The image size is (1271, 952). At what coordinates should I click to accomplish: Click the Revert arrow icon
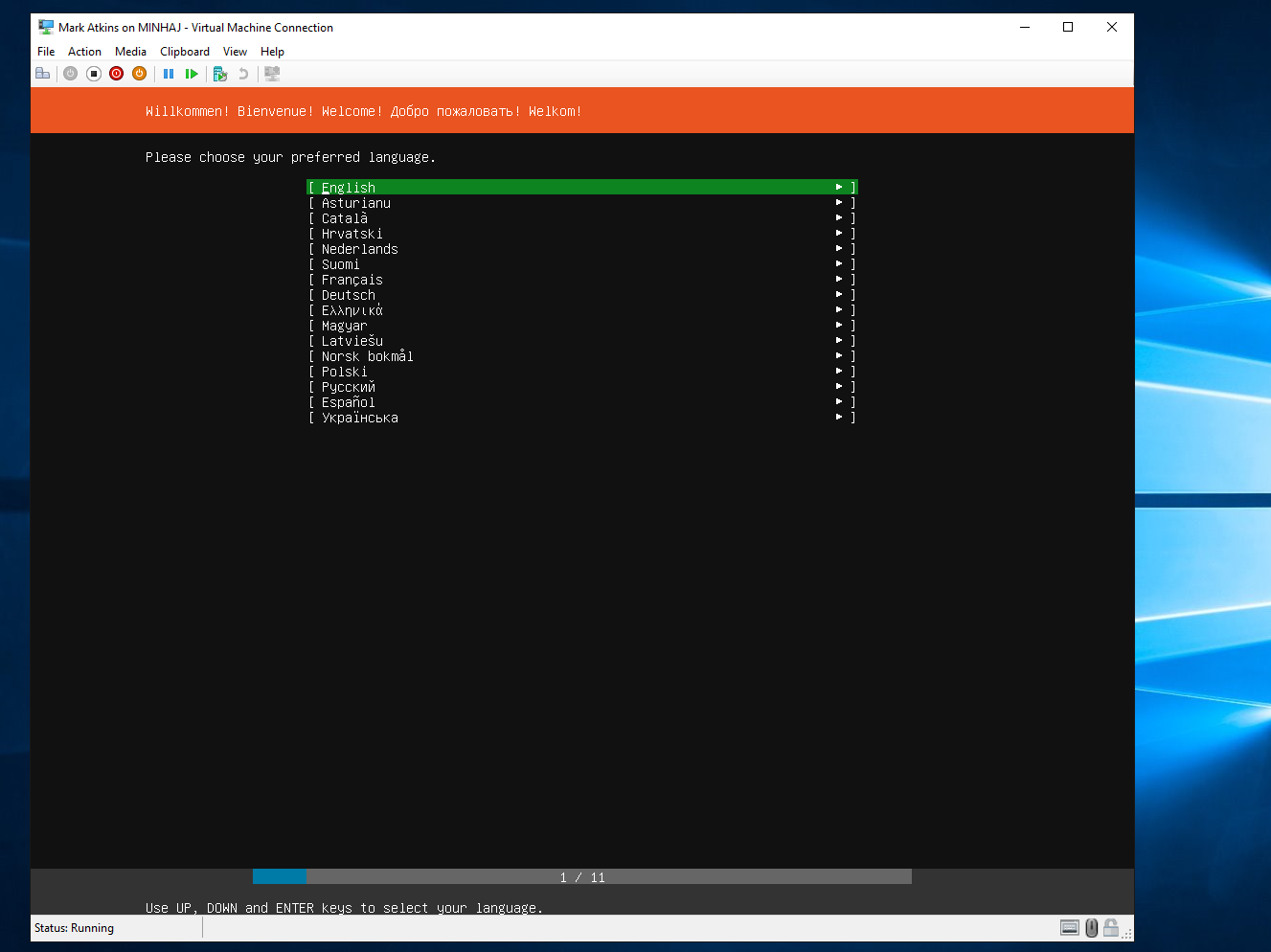point(243,74)
